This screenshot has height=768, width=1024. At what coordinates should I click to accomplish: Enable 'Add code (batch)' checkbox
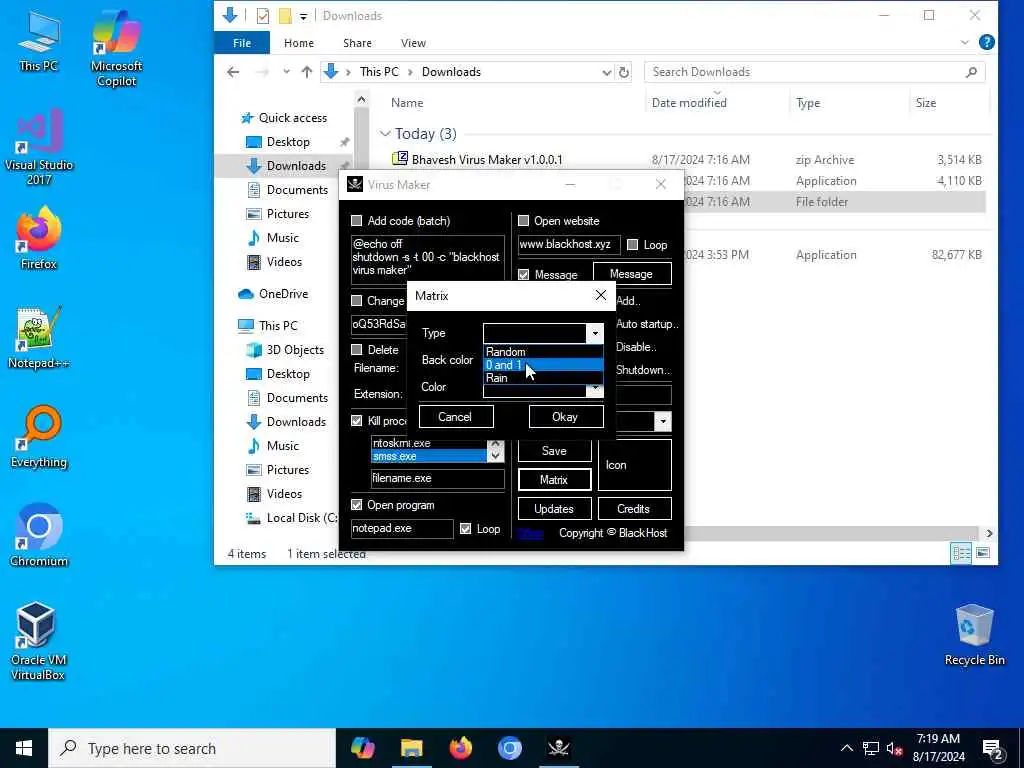(357, 221)
